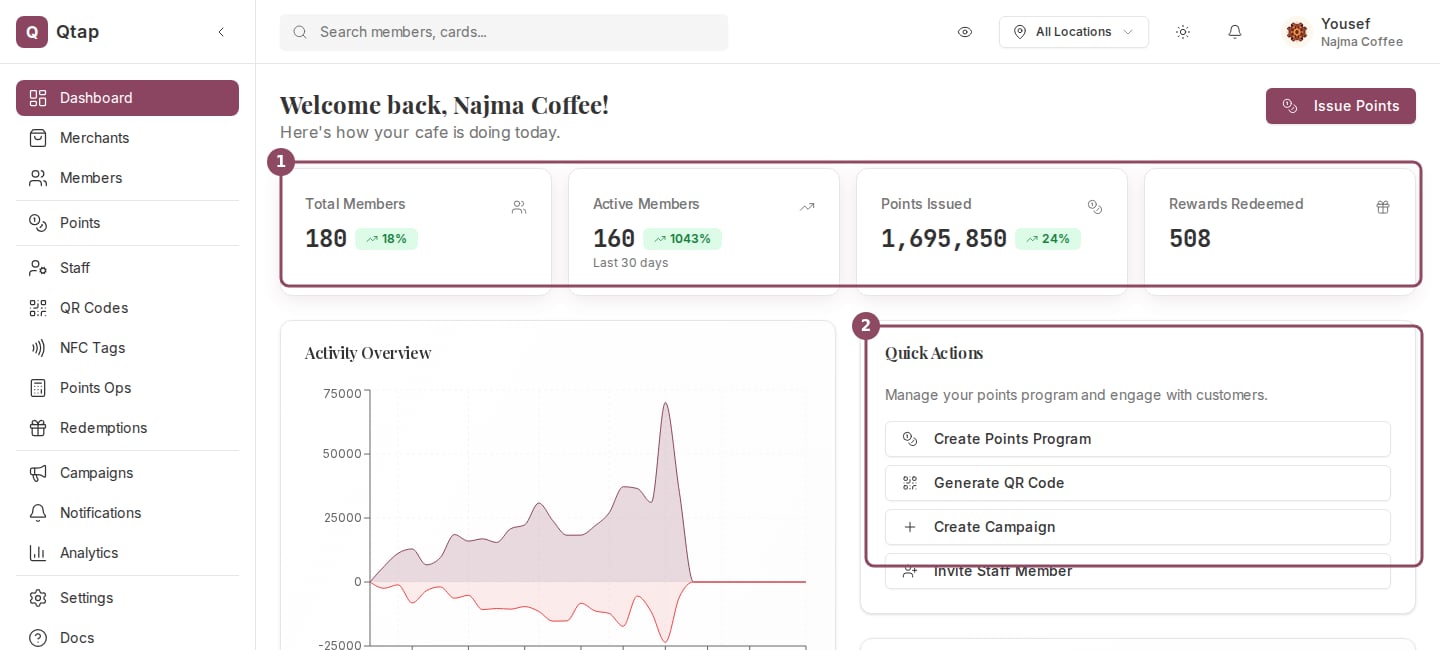Click the Campaigns megaphone icon

pos(38,473)
